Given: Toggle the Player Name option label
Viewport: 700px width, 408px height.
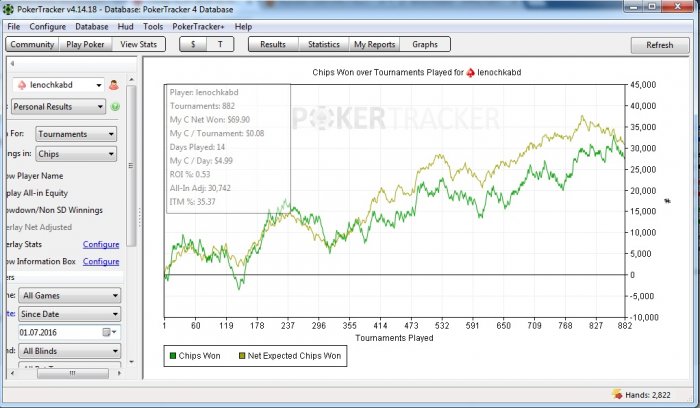Looking at the screenshot, I should coord(35,176).
